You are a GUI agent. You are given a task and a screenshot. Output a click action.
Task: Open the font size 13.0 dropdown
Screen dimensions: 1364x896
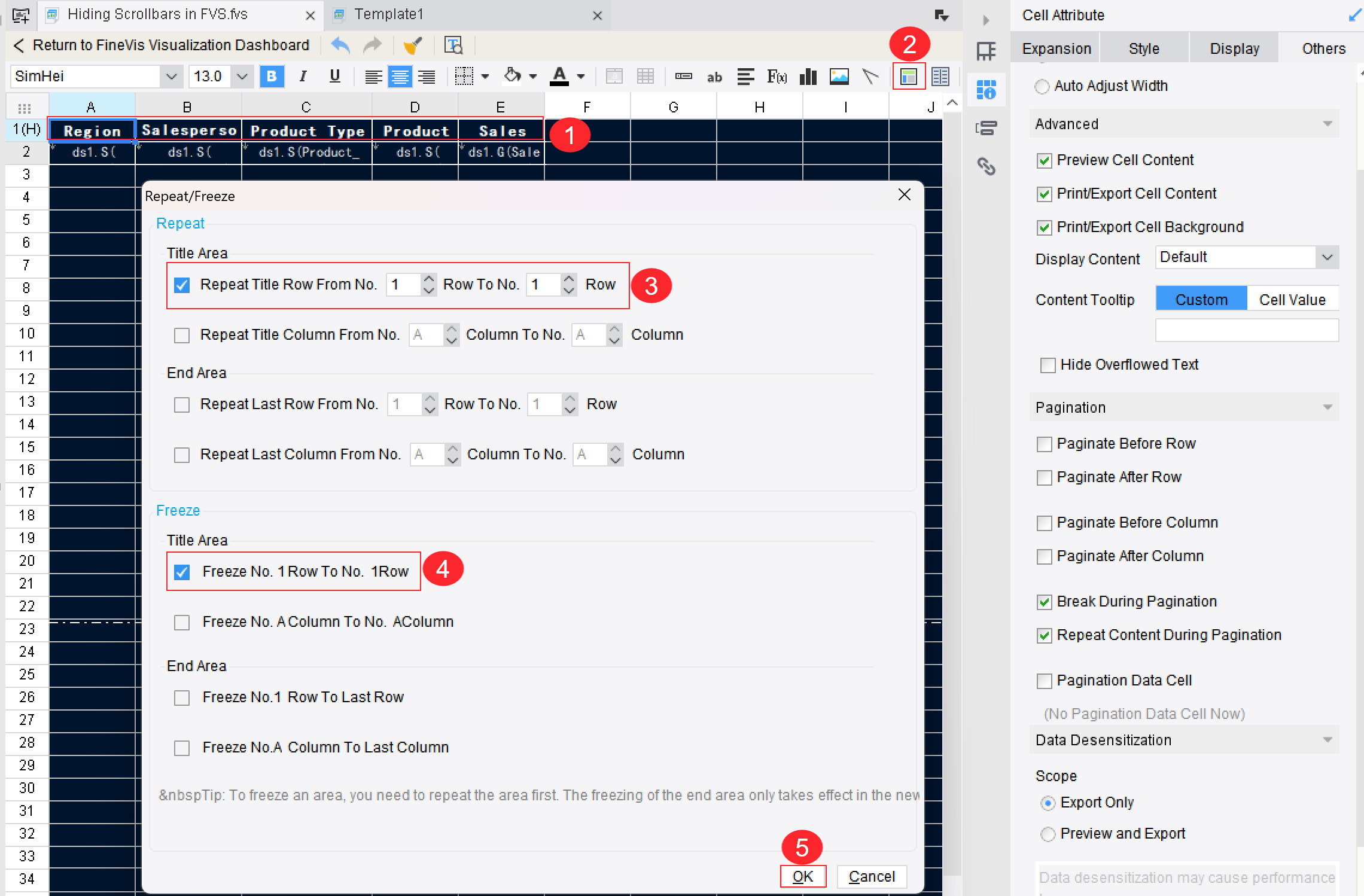[x=242, y=77]
